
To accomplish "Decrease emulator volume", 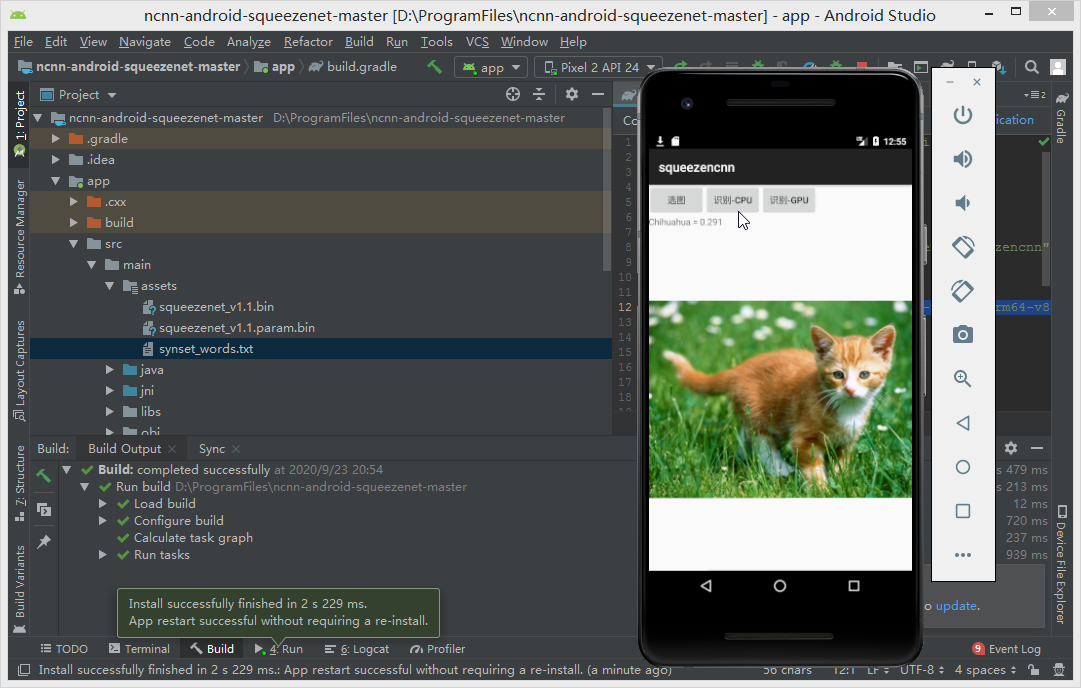I will 962,203.
